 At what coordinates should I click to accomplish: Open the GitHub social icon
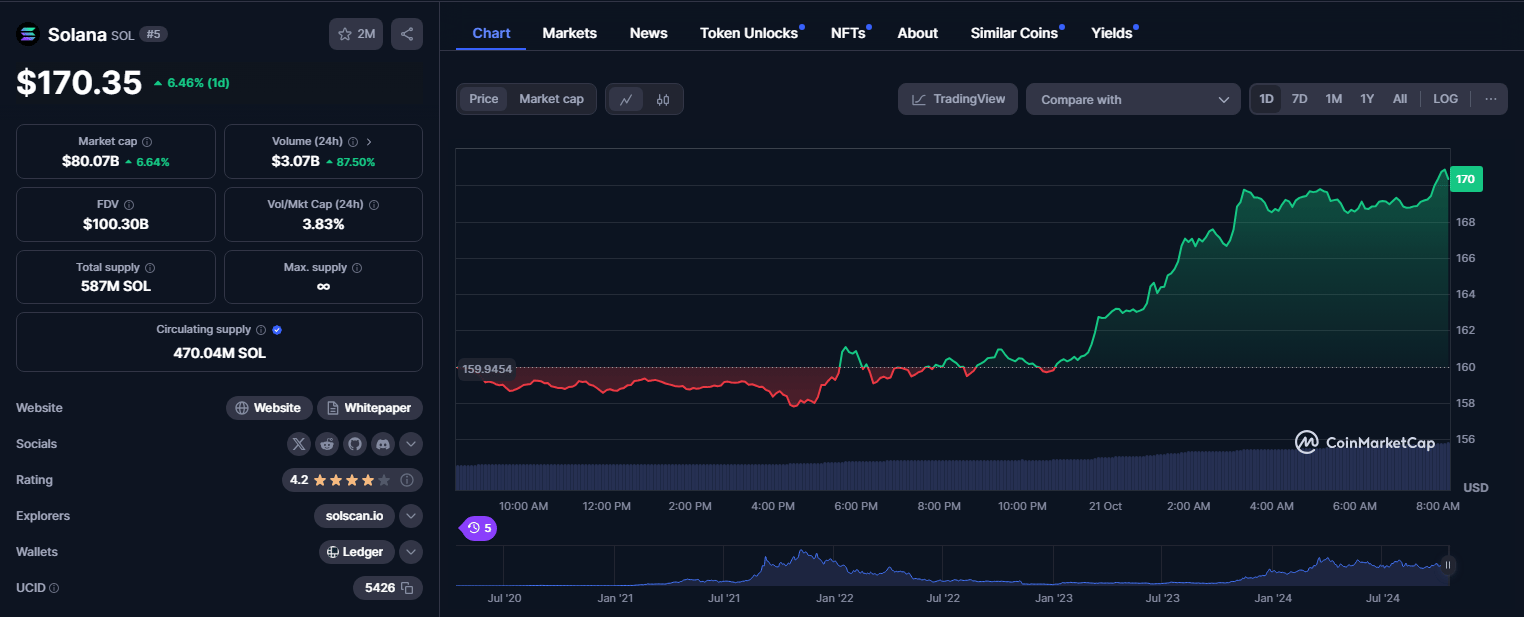pyautogui.click(x=355, y=444)
